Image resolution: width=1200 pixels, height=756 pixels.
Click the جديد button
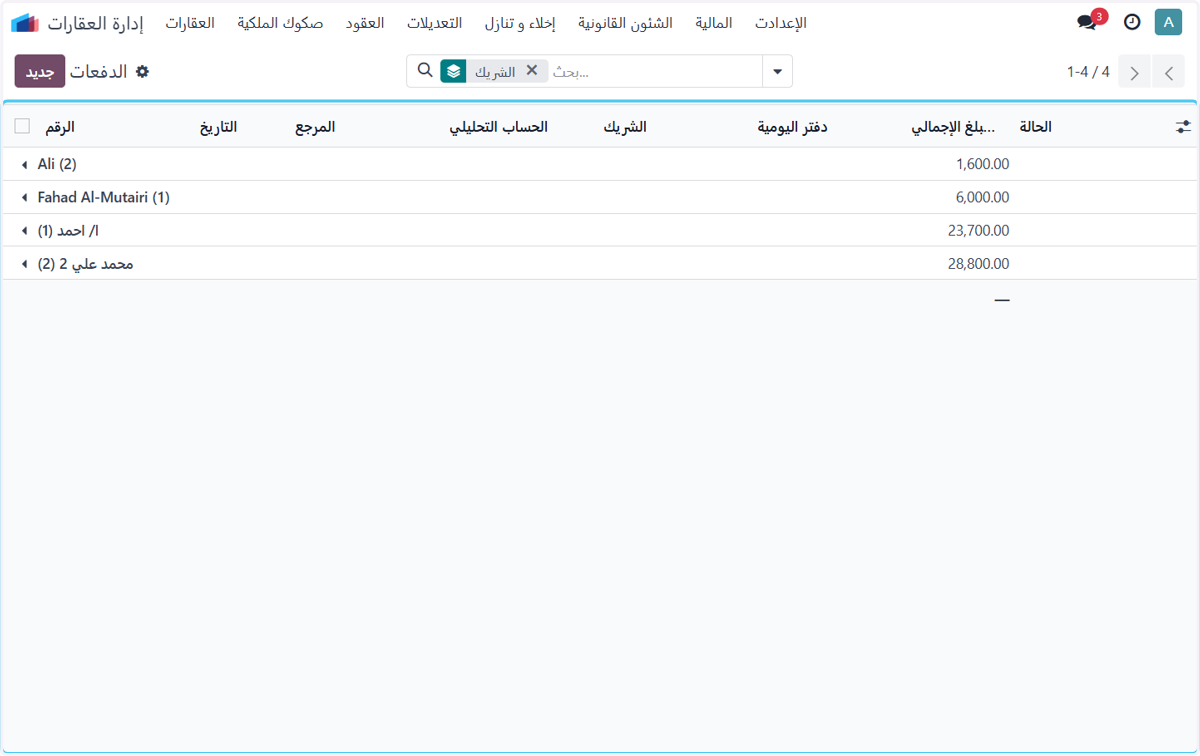(40, 72)
